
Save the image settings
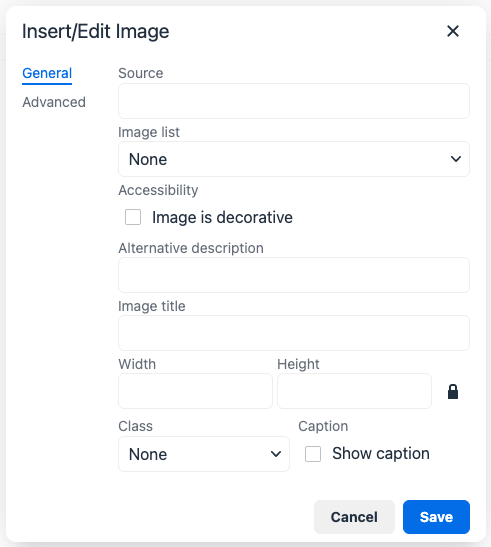tap(436, 517)
